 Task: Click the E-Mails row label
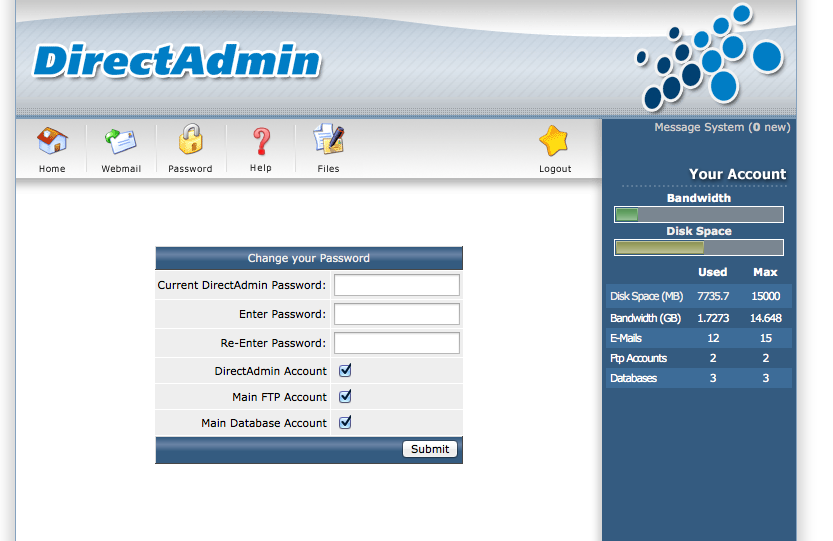pyautogui.click(x=626, y=338)
